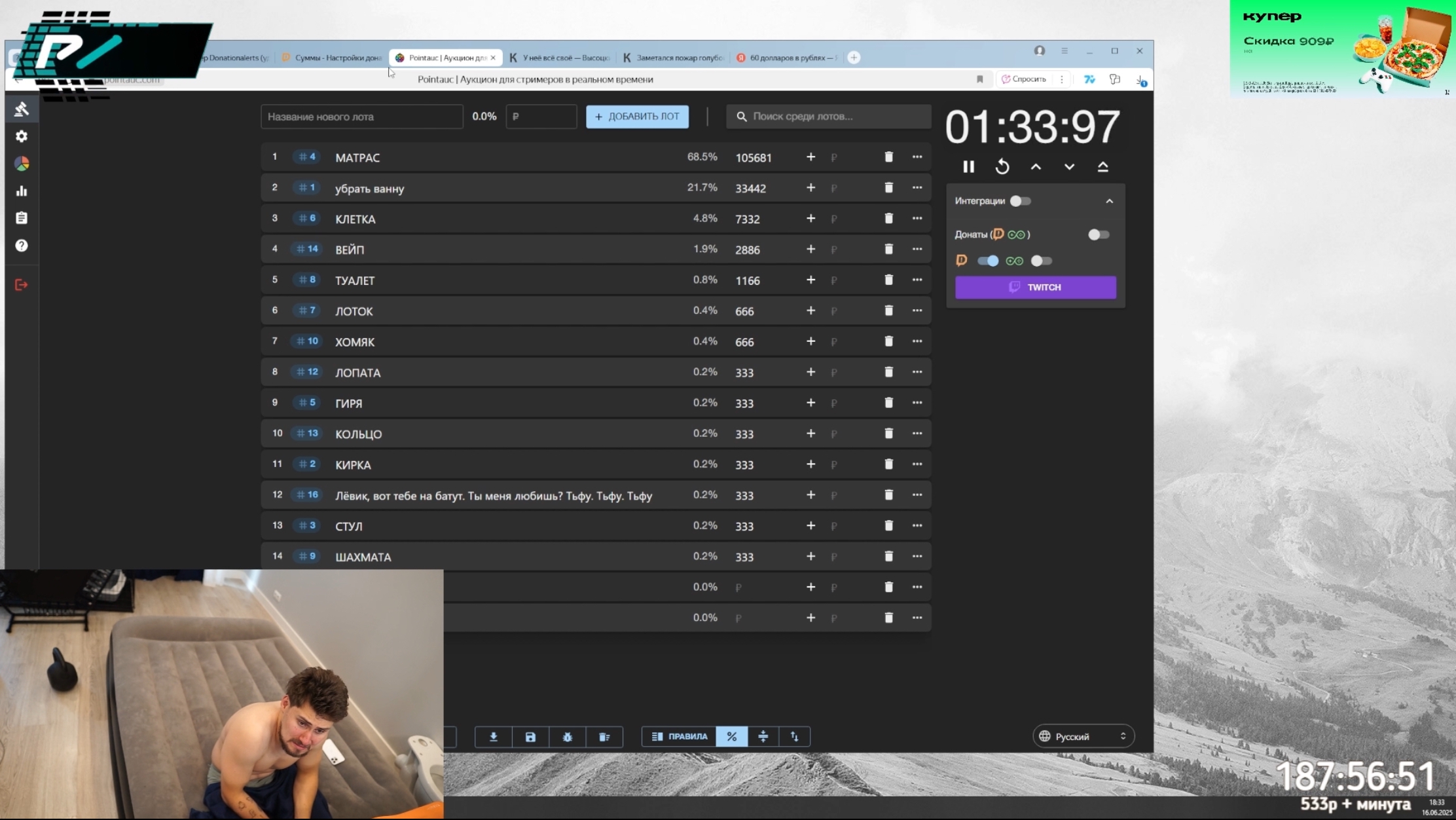Disable the DonationAlerts toggle
The image size is (1456, 820).
click(988, 261)
